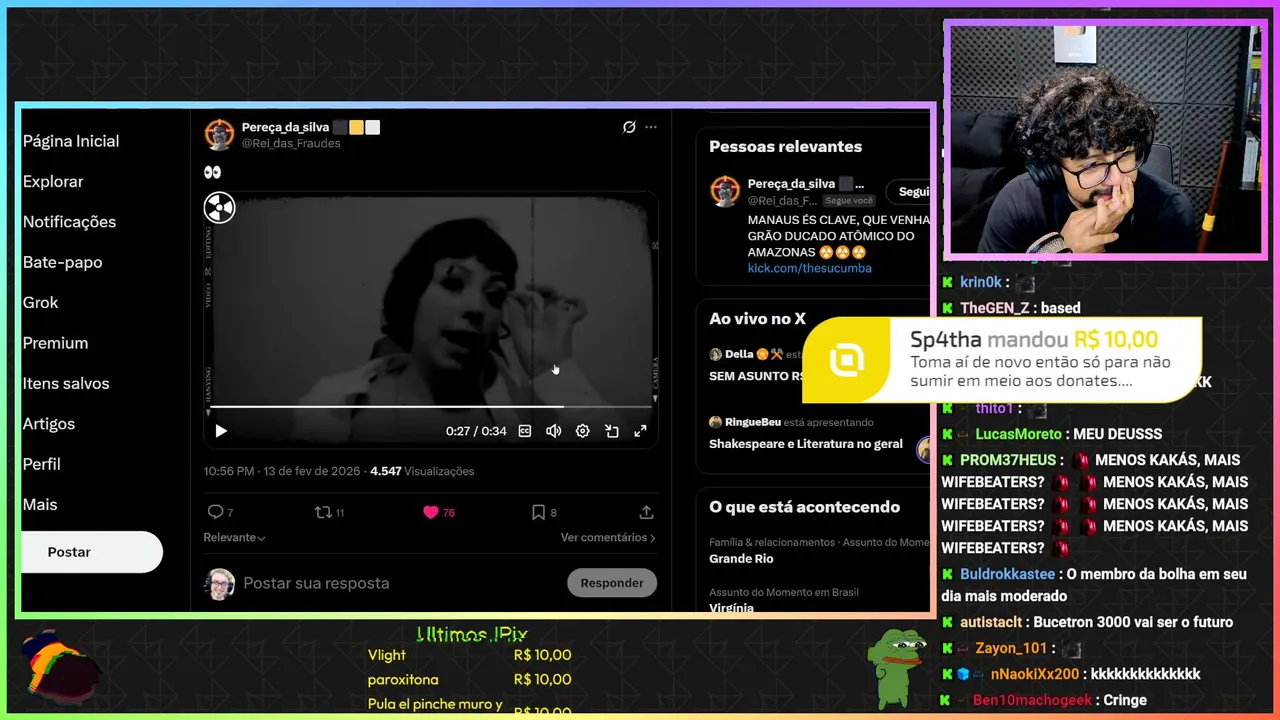1280x720 pixels.
Task: Click Buldrokkastee chat username
Action: (x=1007, y=574)
